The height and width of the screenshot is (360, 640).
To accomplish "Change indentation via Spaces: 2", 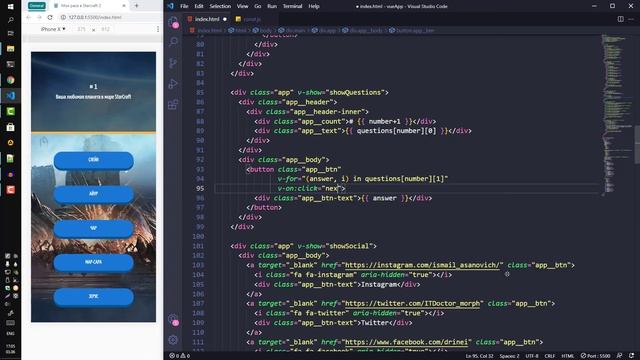I will [509, 356].
